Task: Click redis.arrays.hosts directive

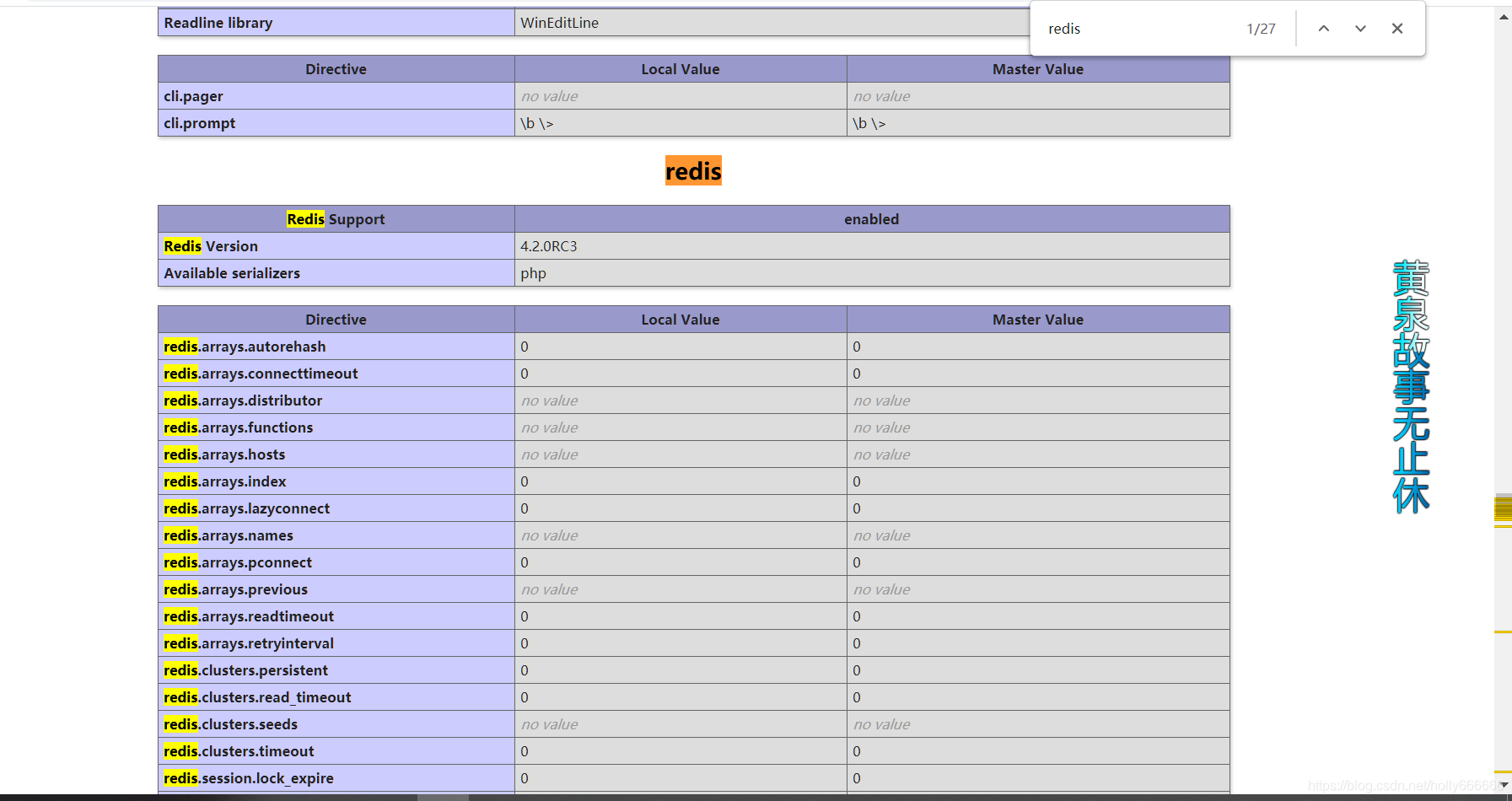Action: 224,454
